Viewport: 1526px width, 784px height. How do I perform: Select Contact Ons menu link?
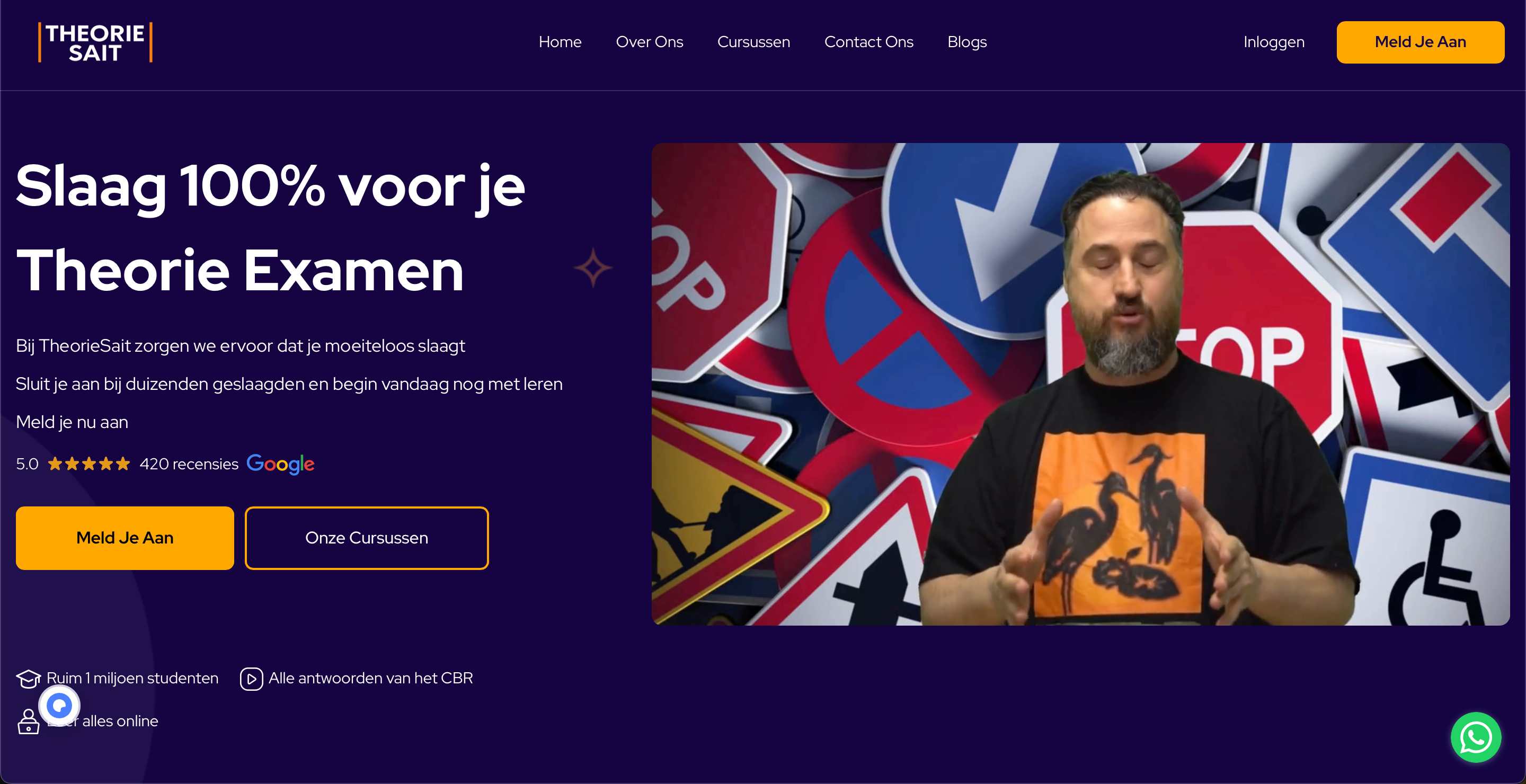pos(868,42)
